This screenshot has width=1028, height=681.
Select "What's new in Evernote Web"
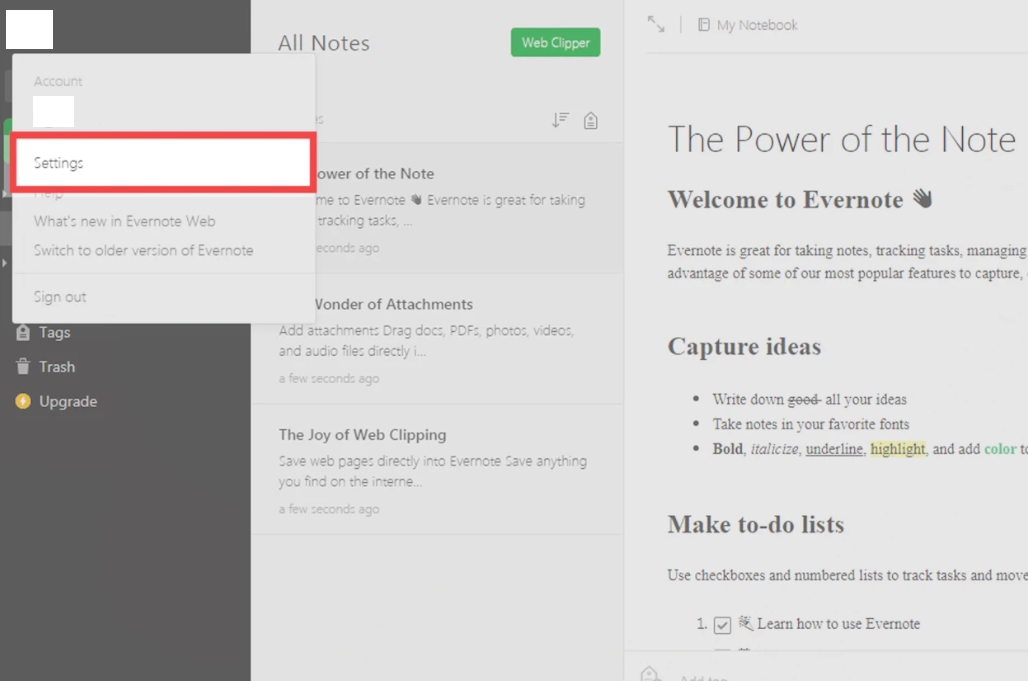[125, 222]
